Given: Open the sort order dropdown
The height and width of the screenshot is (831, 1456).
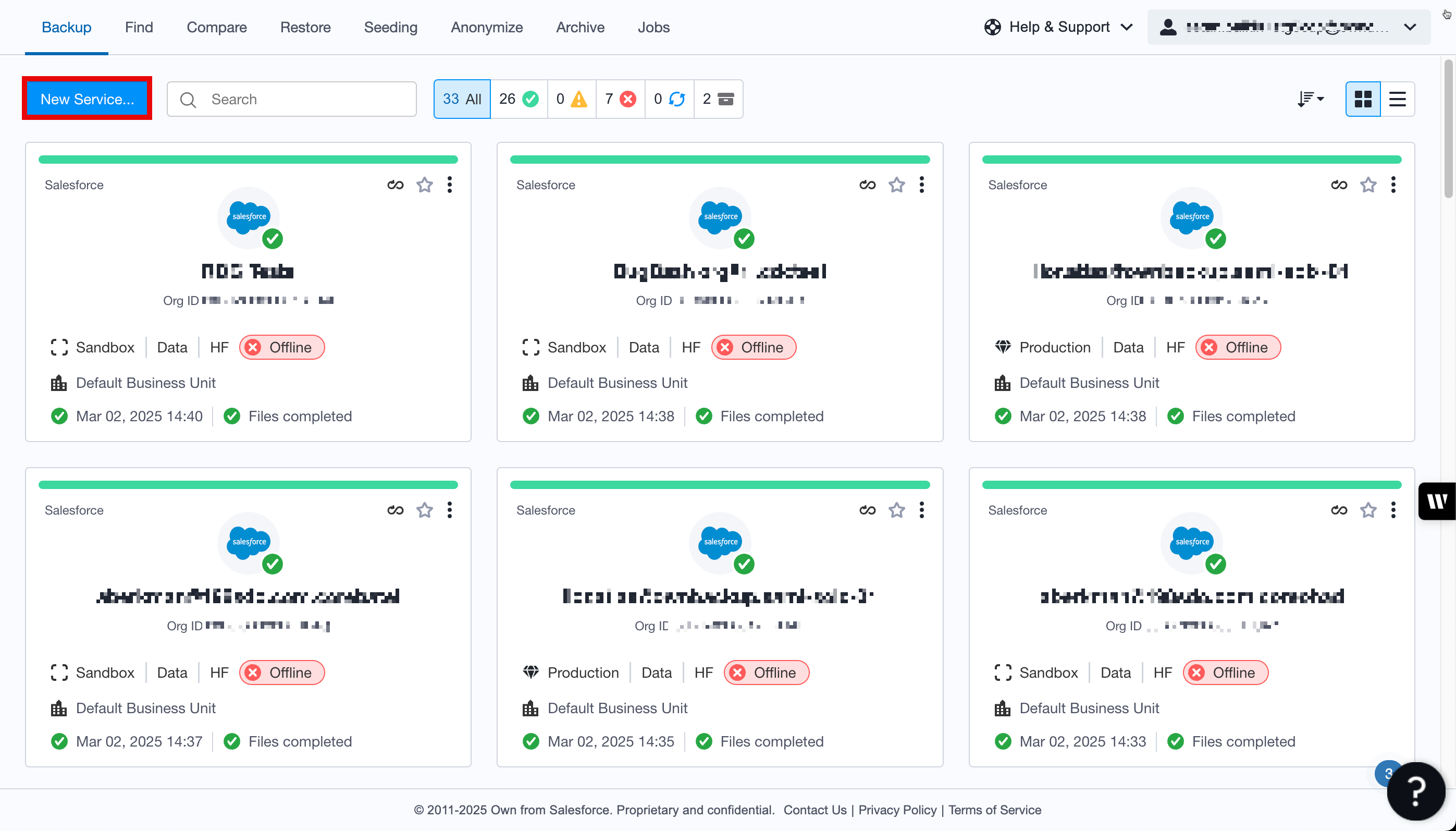Looking at the screenshot, I should tap(1310, 99).
